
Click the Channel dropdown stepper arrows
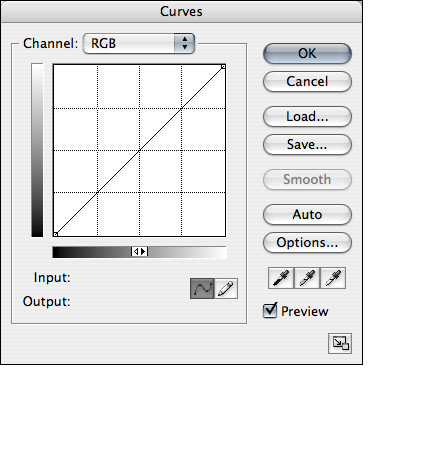coord(184,43)
